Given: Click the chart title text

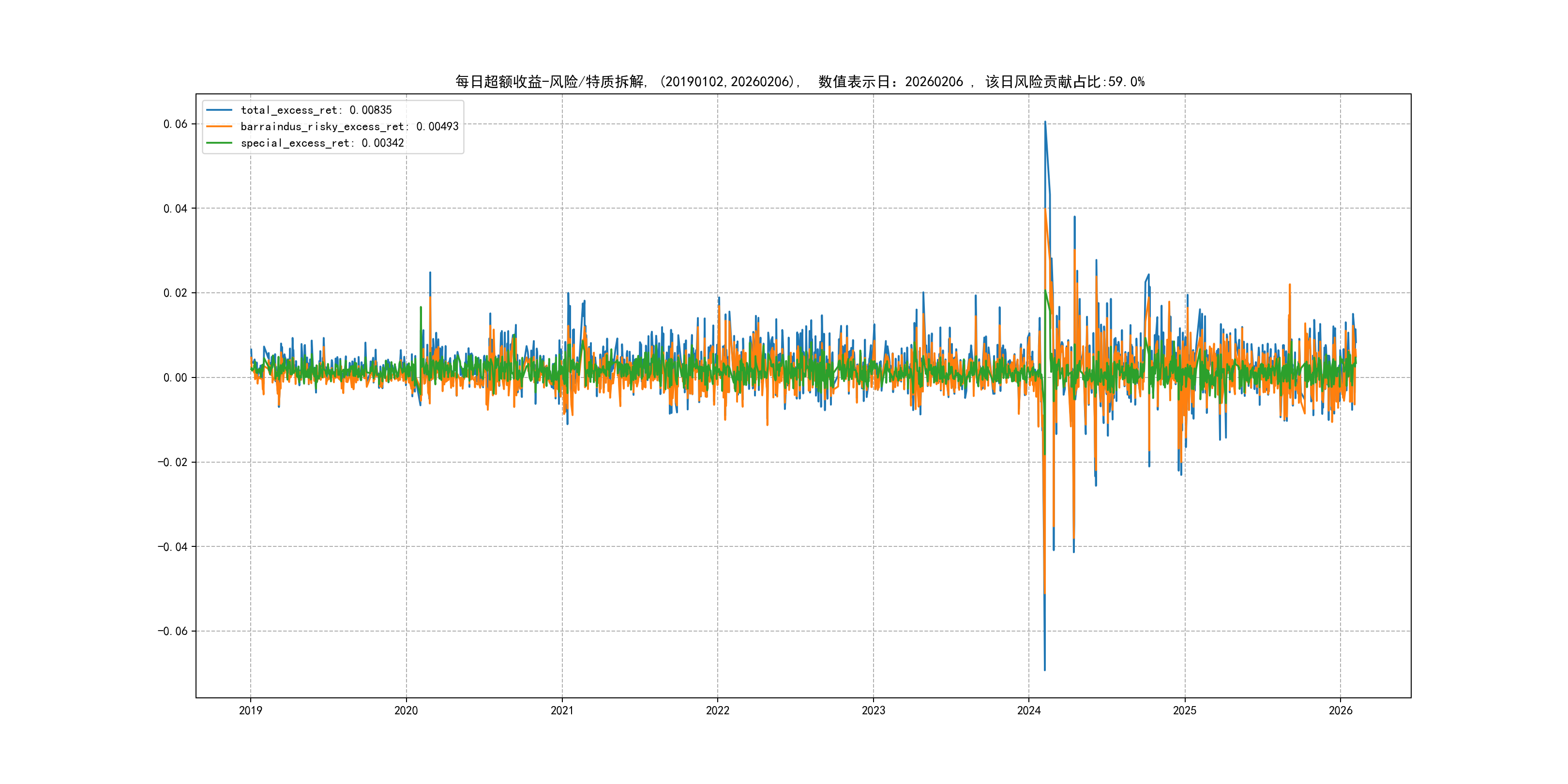Looking at the screenshot, I should pos(800,82).
